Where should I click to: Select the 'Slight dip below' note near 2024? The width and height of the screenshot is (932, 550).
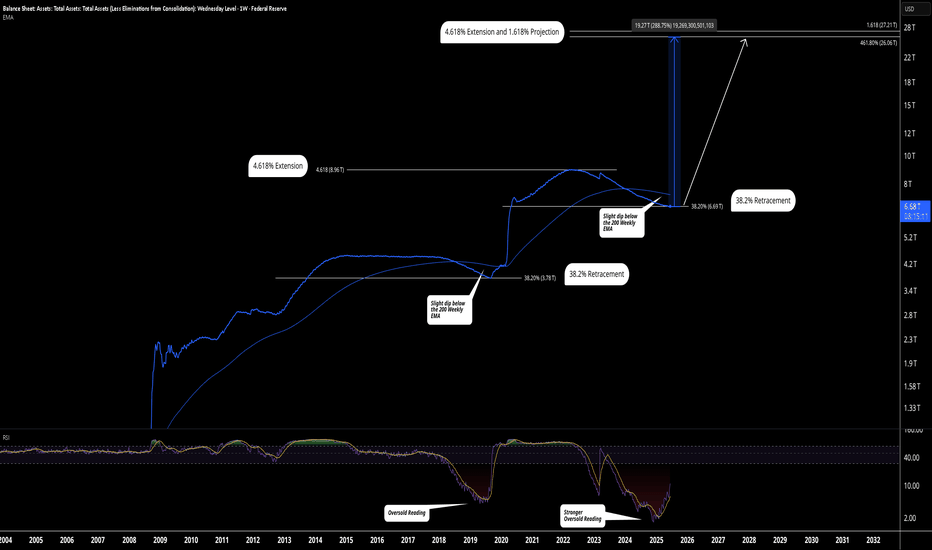622,223
